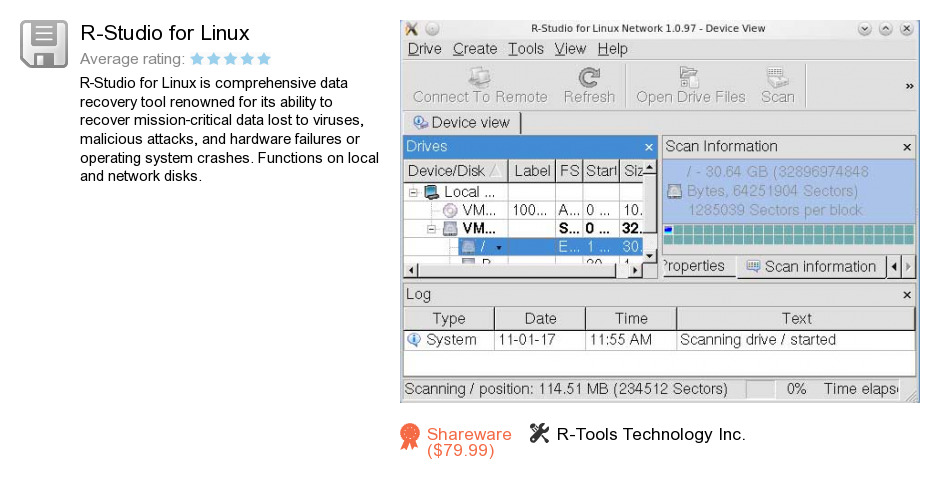Click the tab scroll right arrow
This screenshot has height=486, width=940.
point(908,267)
